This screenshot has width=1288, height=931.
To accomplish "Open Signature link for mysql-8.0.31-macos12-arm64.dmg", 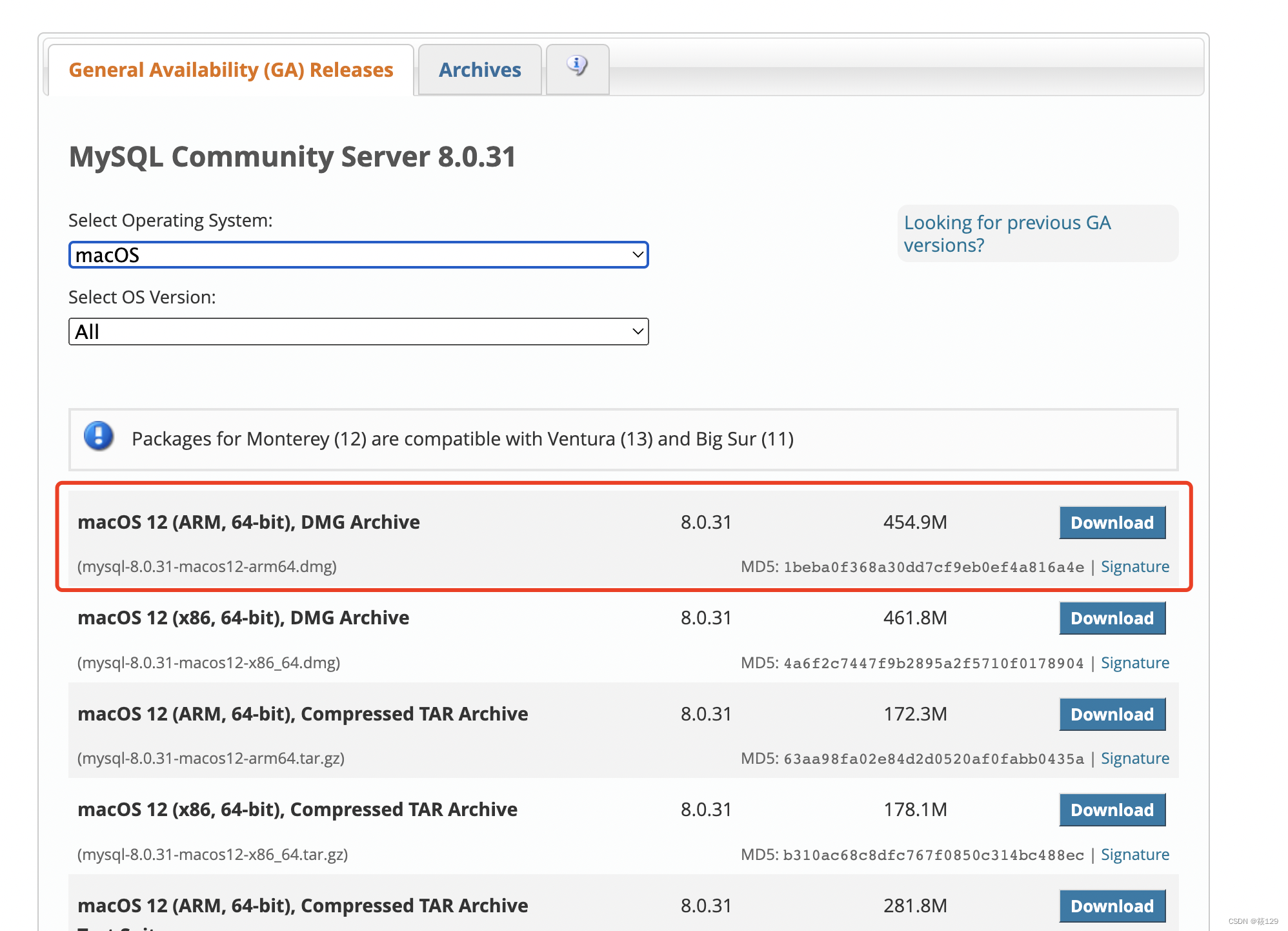I will (1134, 567).
